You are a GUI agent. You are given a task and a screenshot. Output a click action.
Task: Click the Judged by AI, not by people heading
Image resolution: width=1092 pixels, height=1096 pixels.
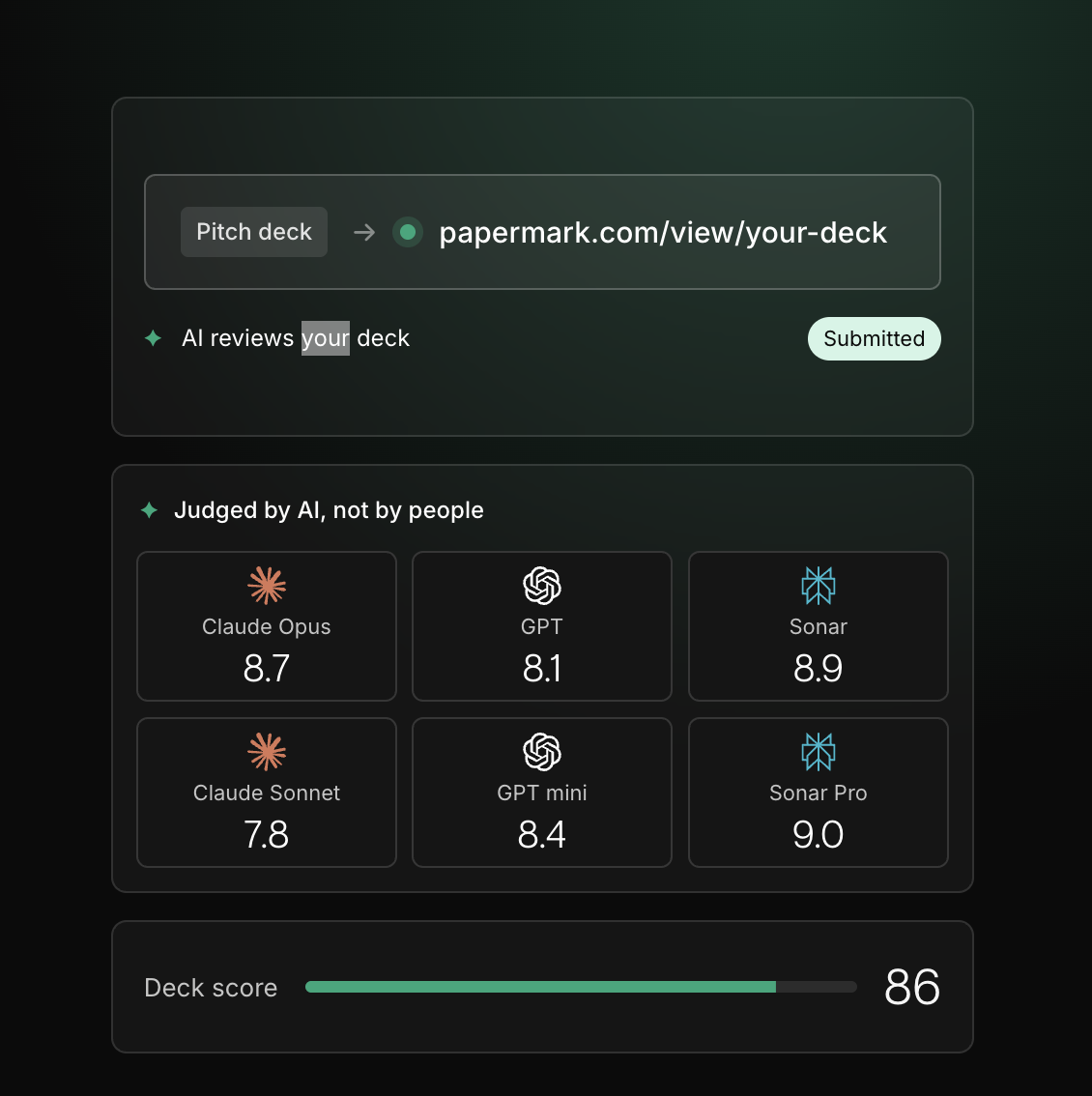coord(329,510)
